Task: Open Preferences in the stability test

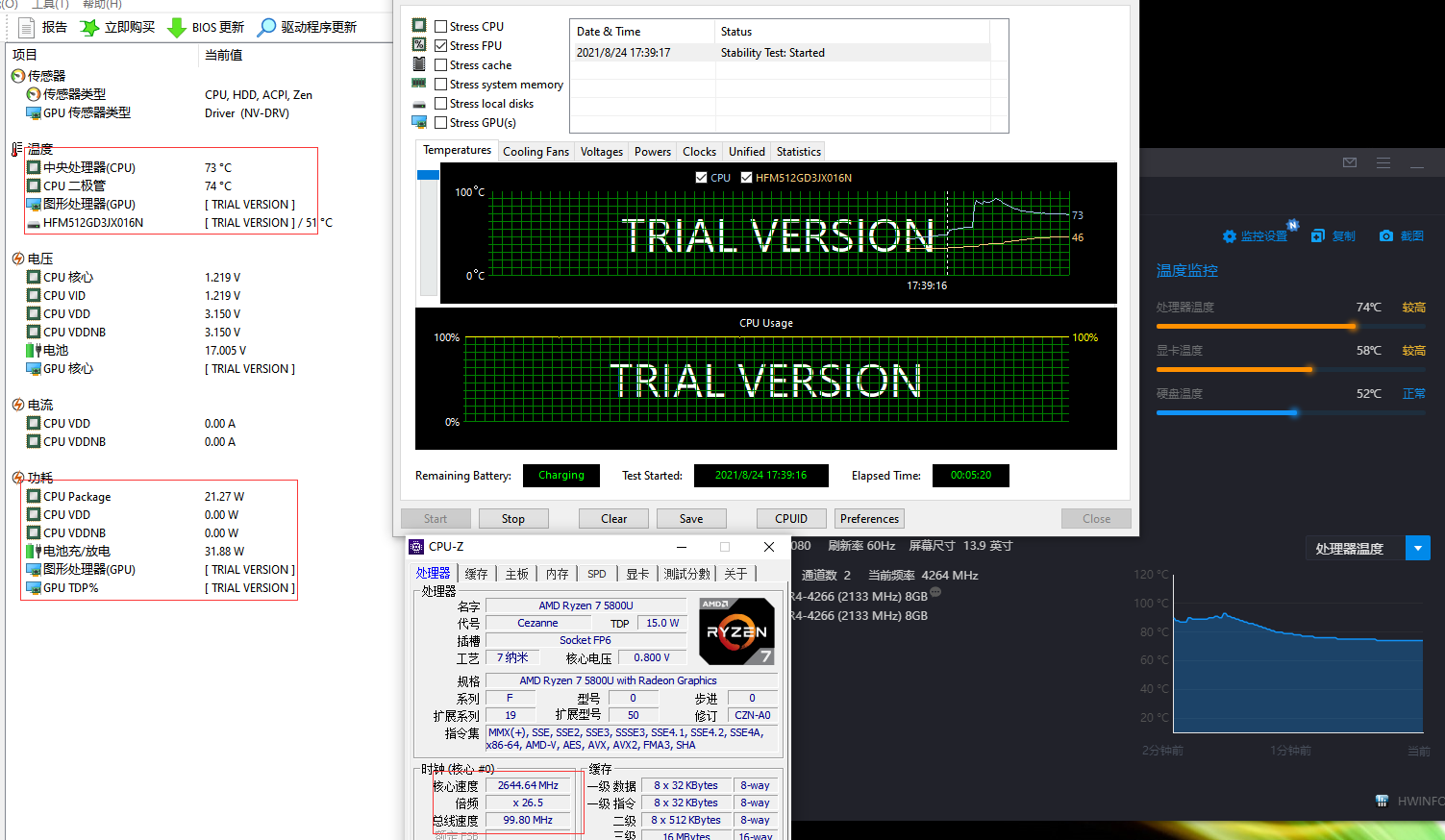Action: (x=869, y=519)
